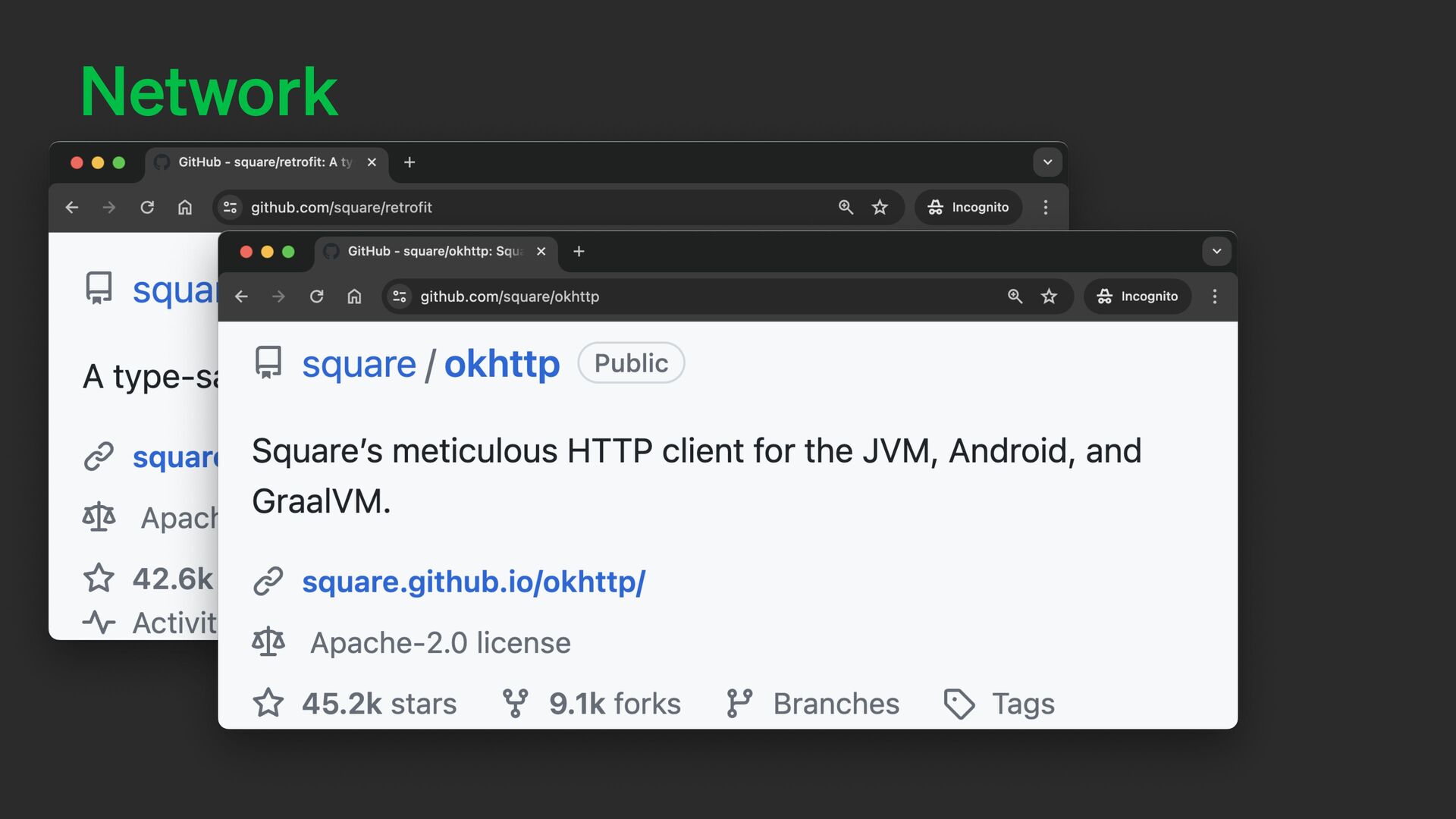Go back in the okhttp browser window
Image resolution: width=1456 pixels, height=819 pixels.
click(241, 297)
